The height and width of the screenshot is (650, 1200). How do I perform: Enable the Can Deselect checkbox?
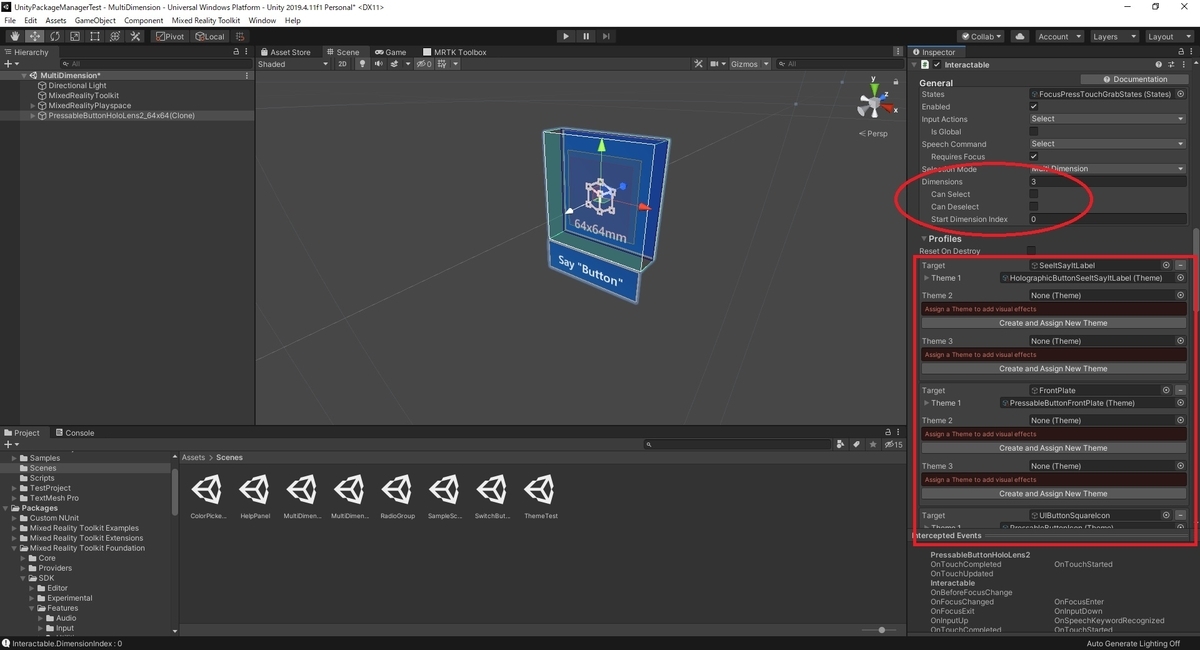pos(1034,207)
